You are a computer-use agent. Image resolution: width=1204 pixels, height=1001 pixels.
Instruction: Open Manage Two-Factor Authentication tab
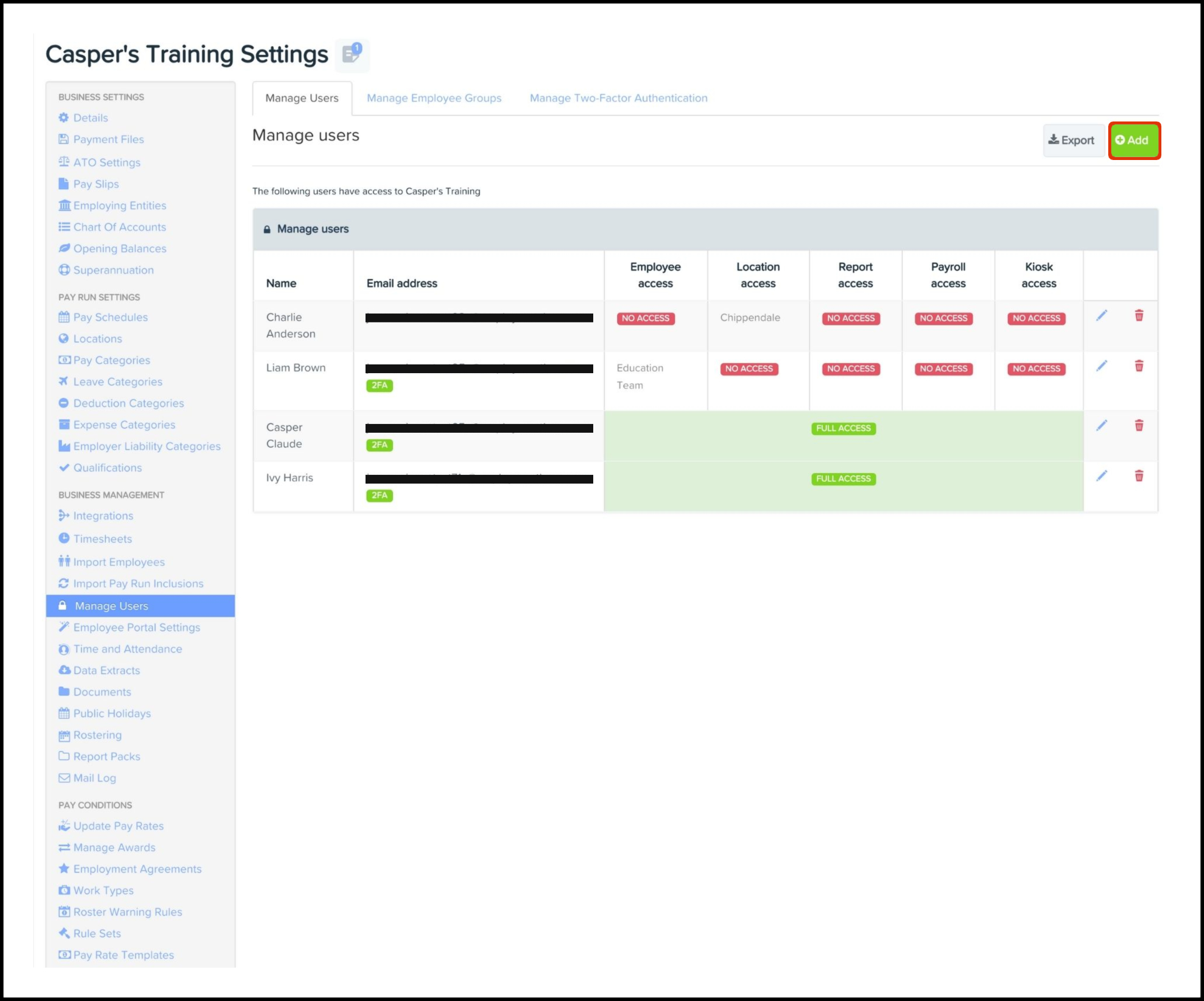tap(618, 98)
